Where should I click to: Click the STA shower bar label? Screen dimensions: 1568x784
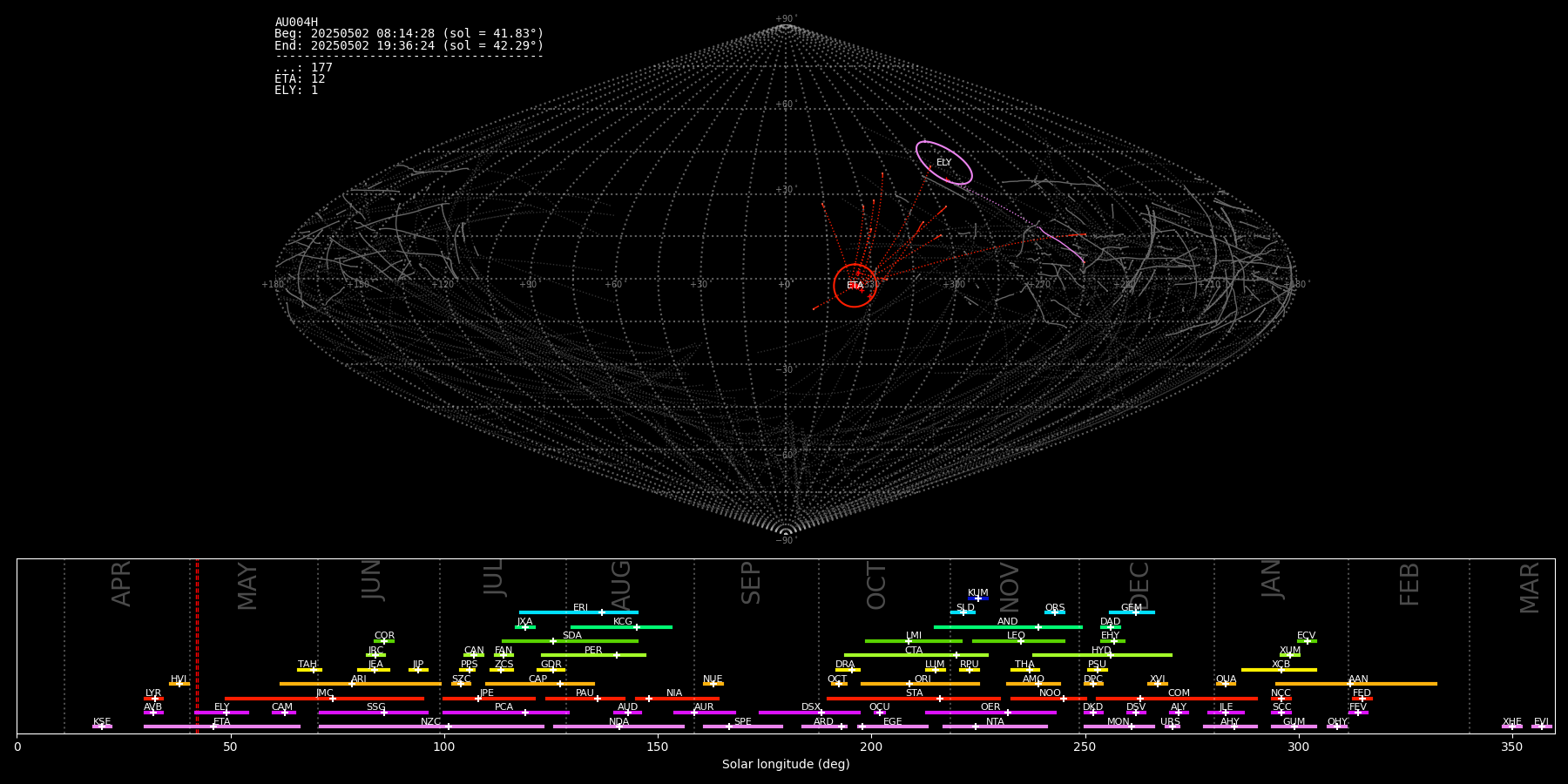pos(914,693)
